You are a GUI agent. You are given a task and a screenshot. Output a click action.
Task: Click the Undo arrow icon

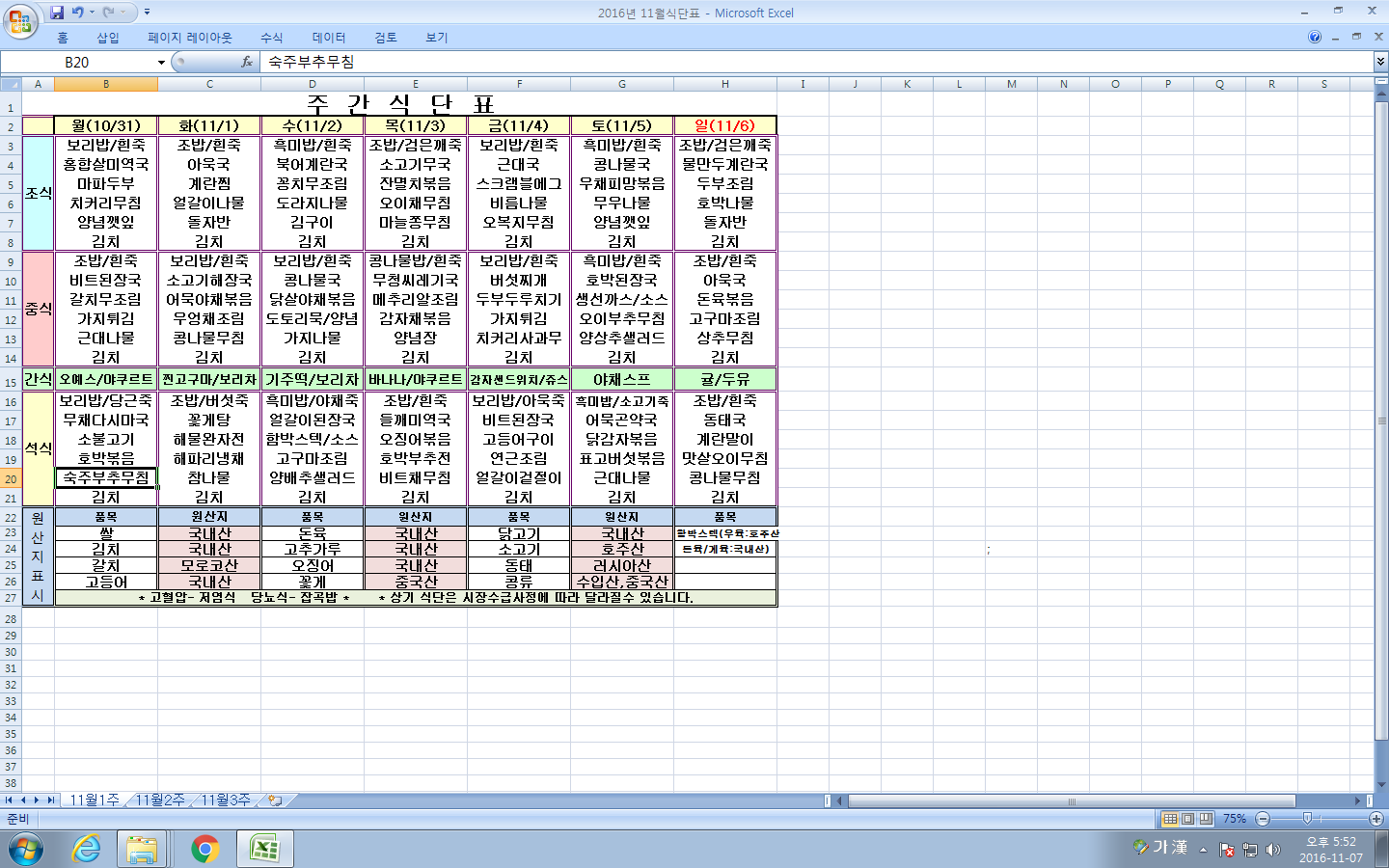pos(78,13)
